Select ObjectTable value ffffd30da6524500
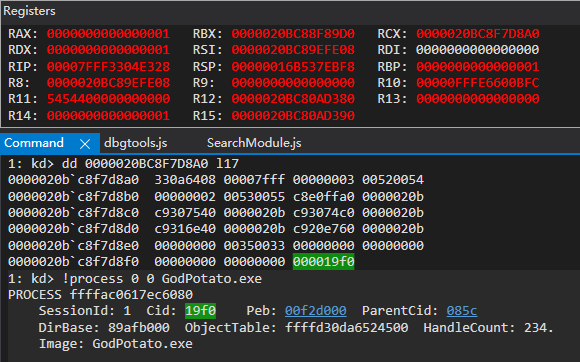Viewport: 580px width, 362px height. tap(347, 328)
